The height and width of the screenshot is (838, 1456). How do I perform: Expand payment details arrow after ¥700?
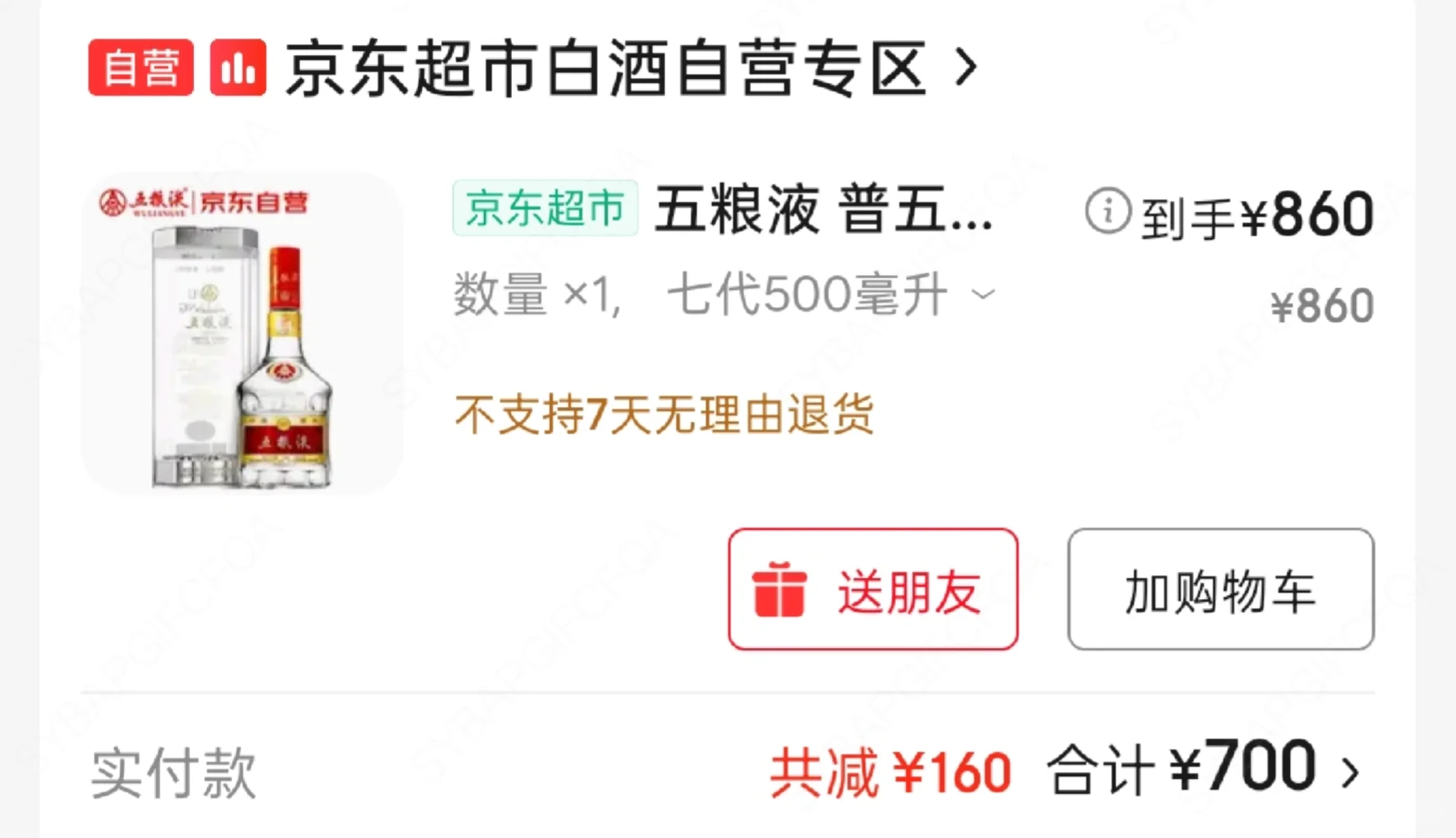point(1351,772)
